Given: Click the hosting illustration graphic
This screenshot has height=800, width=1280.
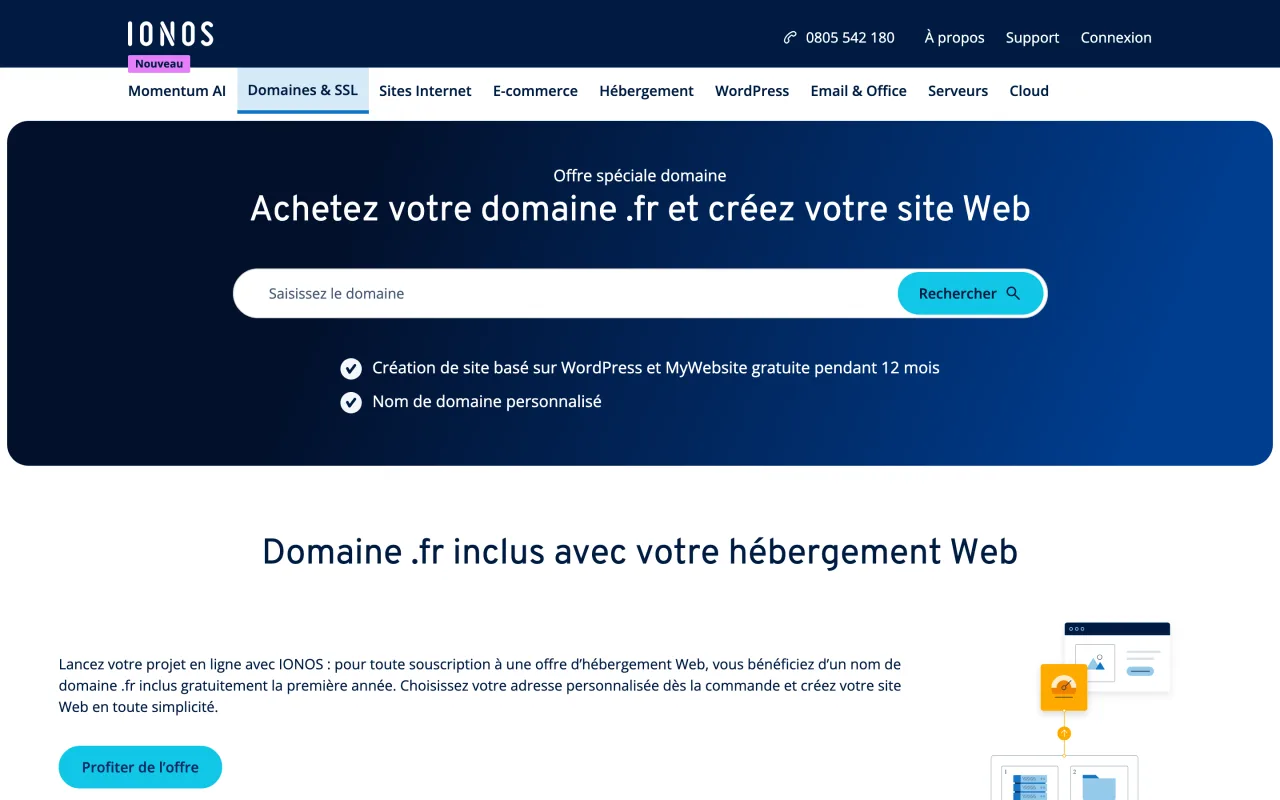Looking at the screenshot, I should (x=1080, y=710).
